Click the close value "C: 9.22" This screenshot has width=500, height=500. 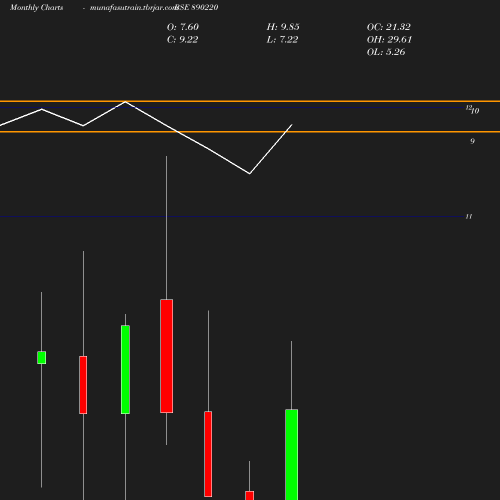point(182,39)
